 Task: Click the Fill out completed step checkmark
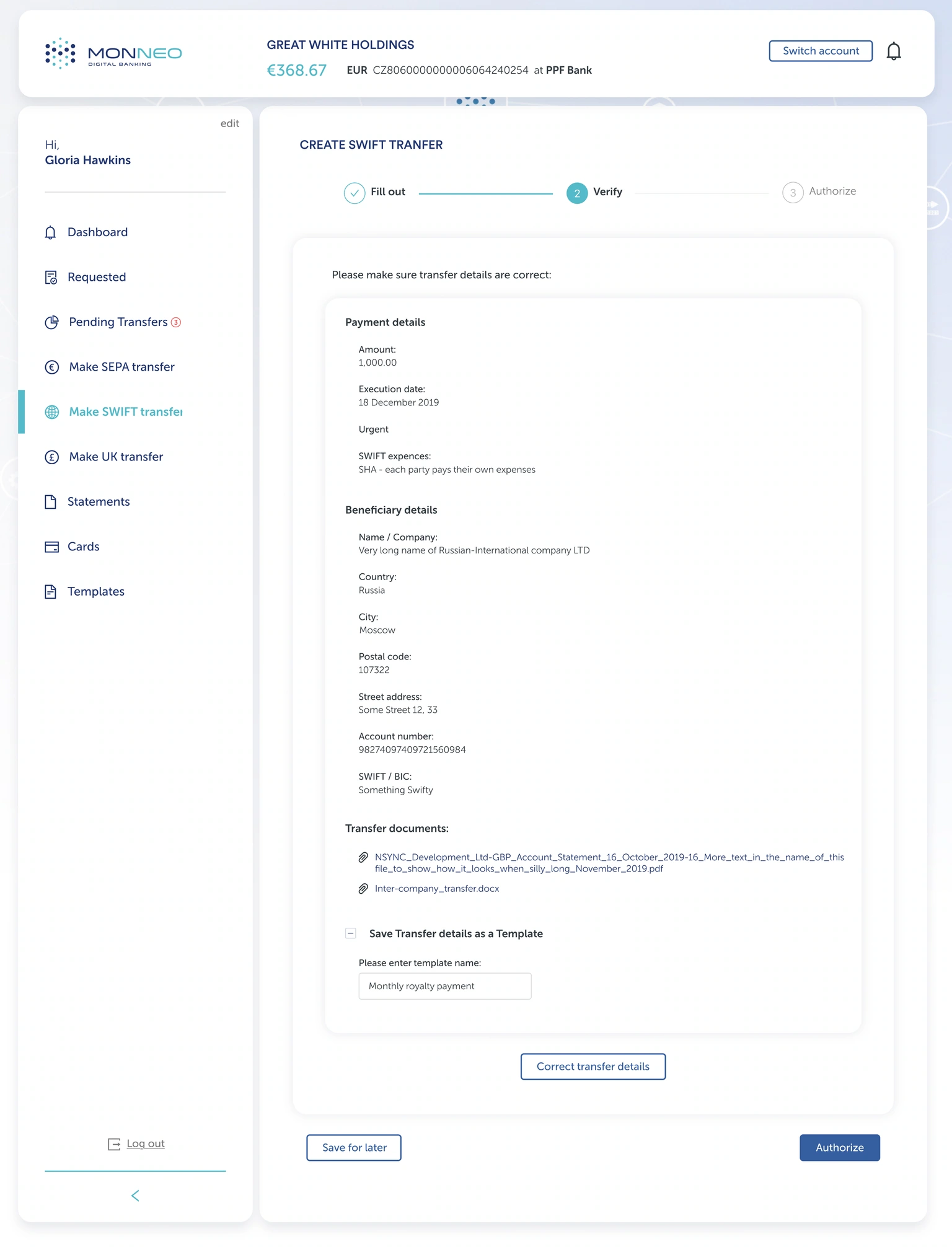(355, 193)
